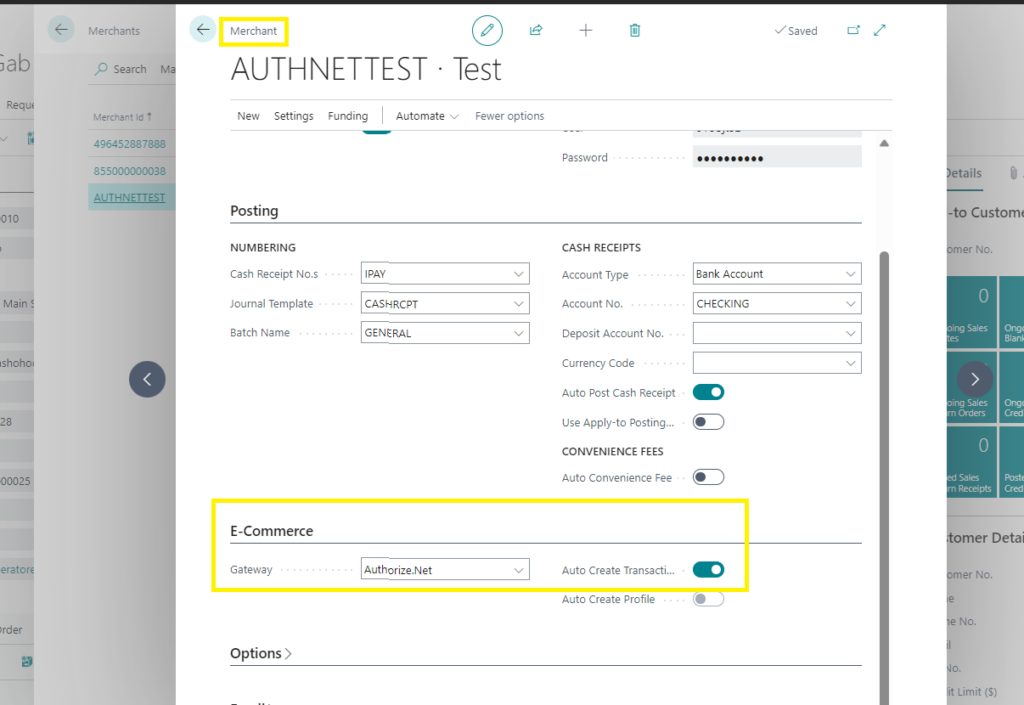Create a new record with the plus icon
This screenshot has height=705, width=1024.
[x=585, y=30]
